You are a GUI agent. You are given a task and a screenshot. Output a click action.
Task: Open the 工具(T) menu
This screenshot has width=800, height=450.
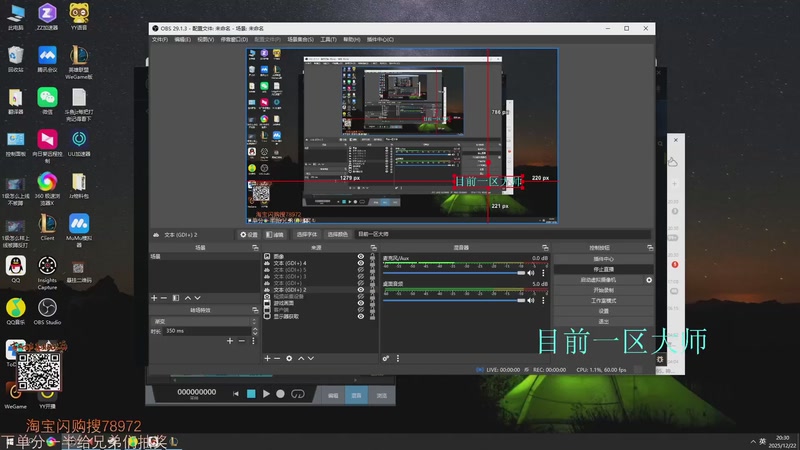(x=328, y=39)
